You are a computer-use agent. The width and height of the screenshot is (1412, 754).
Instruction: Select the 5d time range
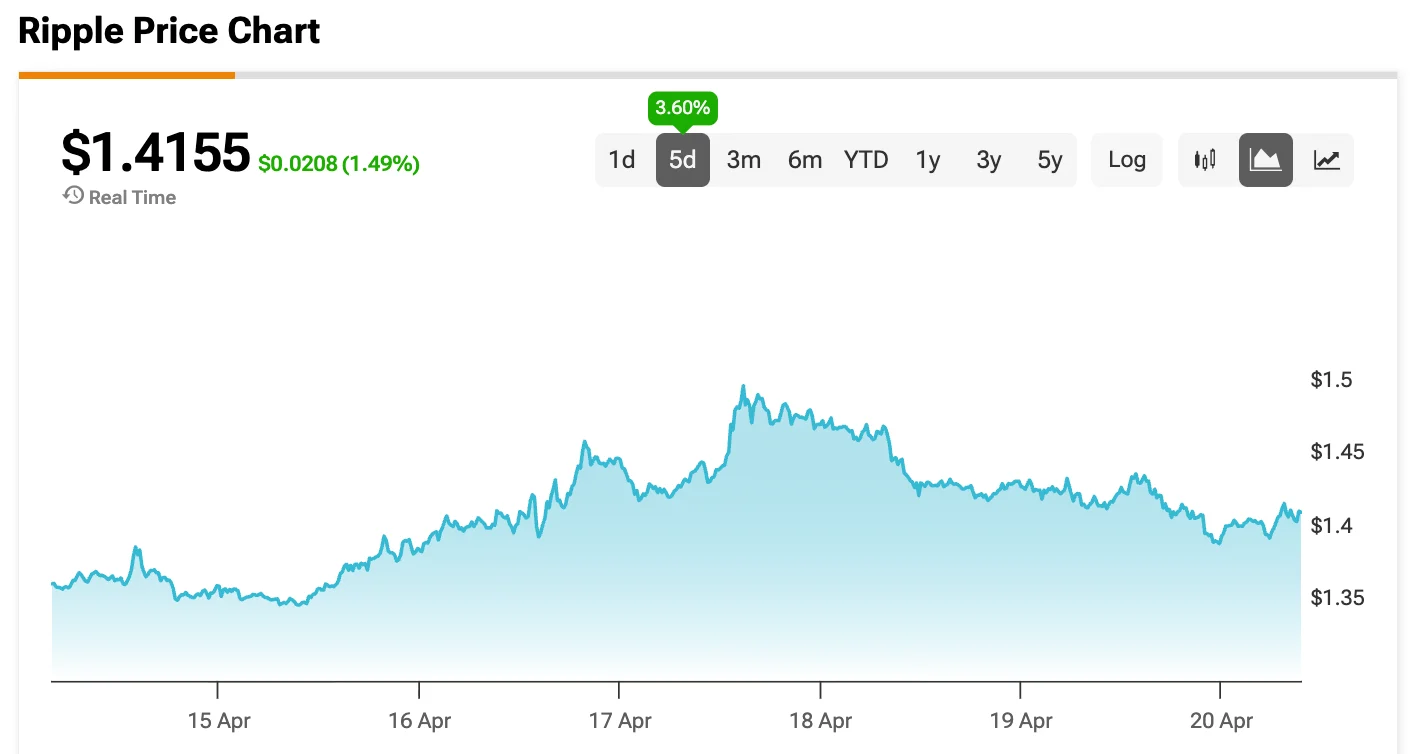click(683, 160)
